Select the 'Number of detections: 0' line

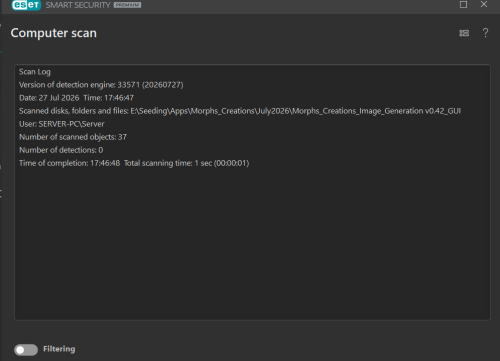61,150
